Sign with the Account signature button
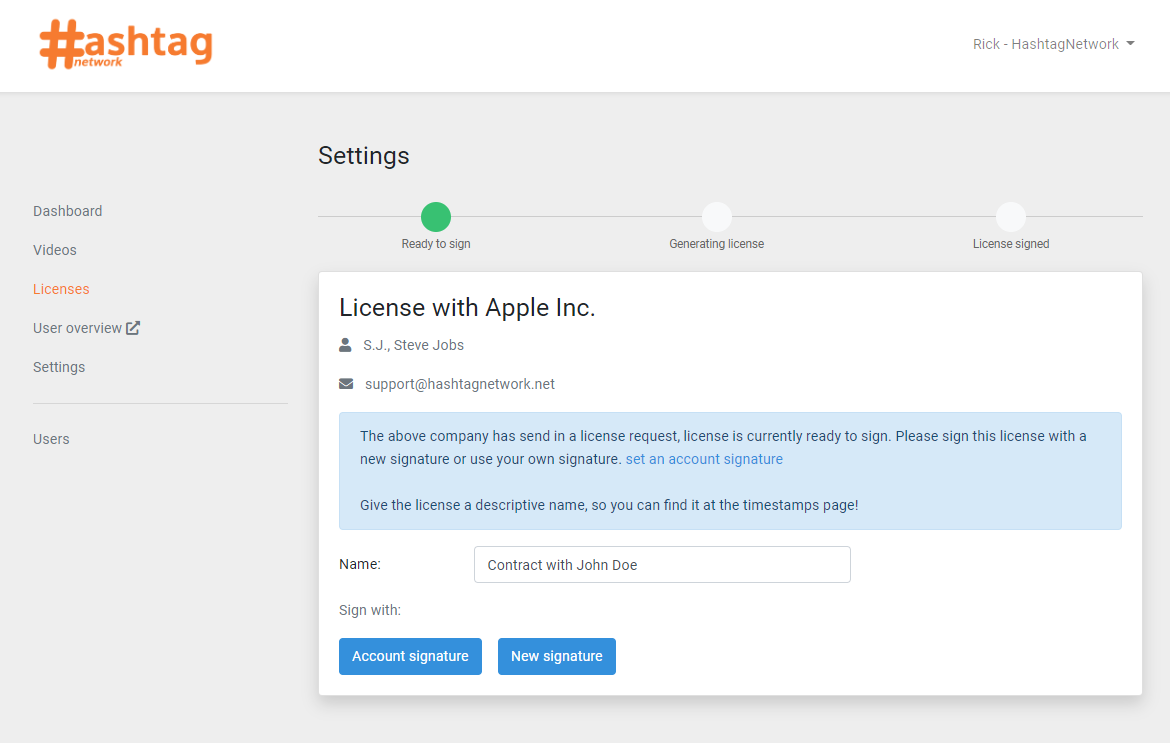1170x743 pixels. (x=410, y=656)
